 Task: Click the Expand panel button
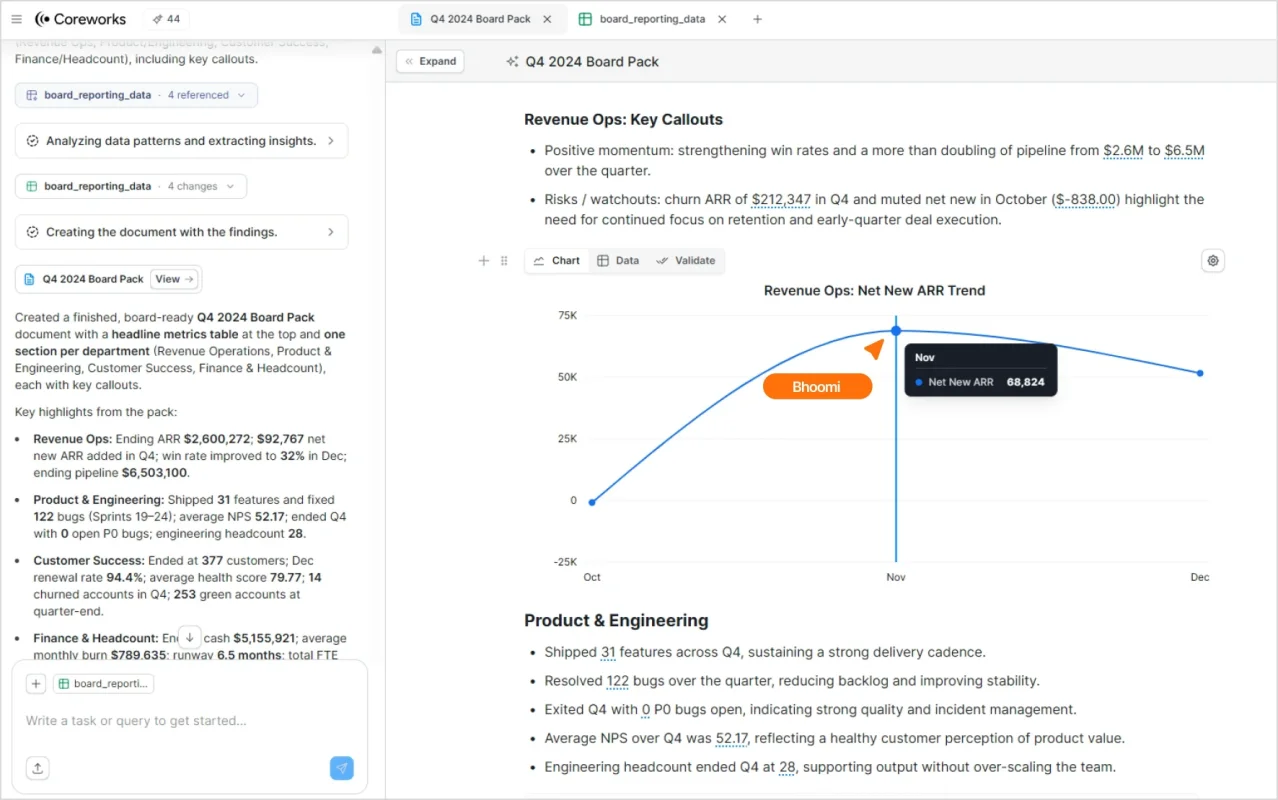[430, 61]
